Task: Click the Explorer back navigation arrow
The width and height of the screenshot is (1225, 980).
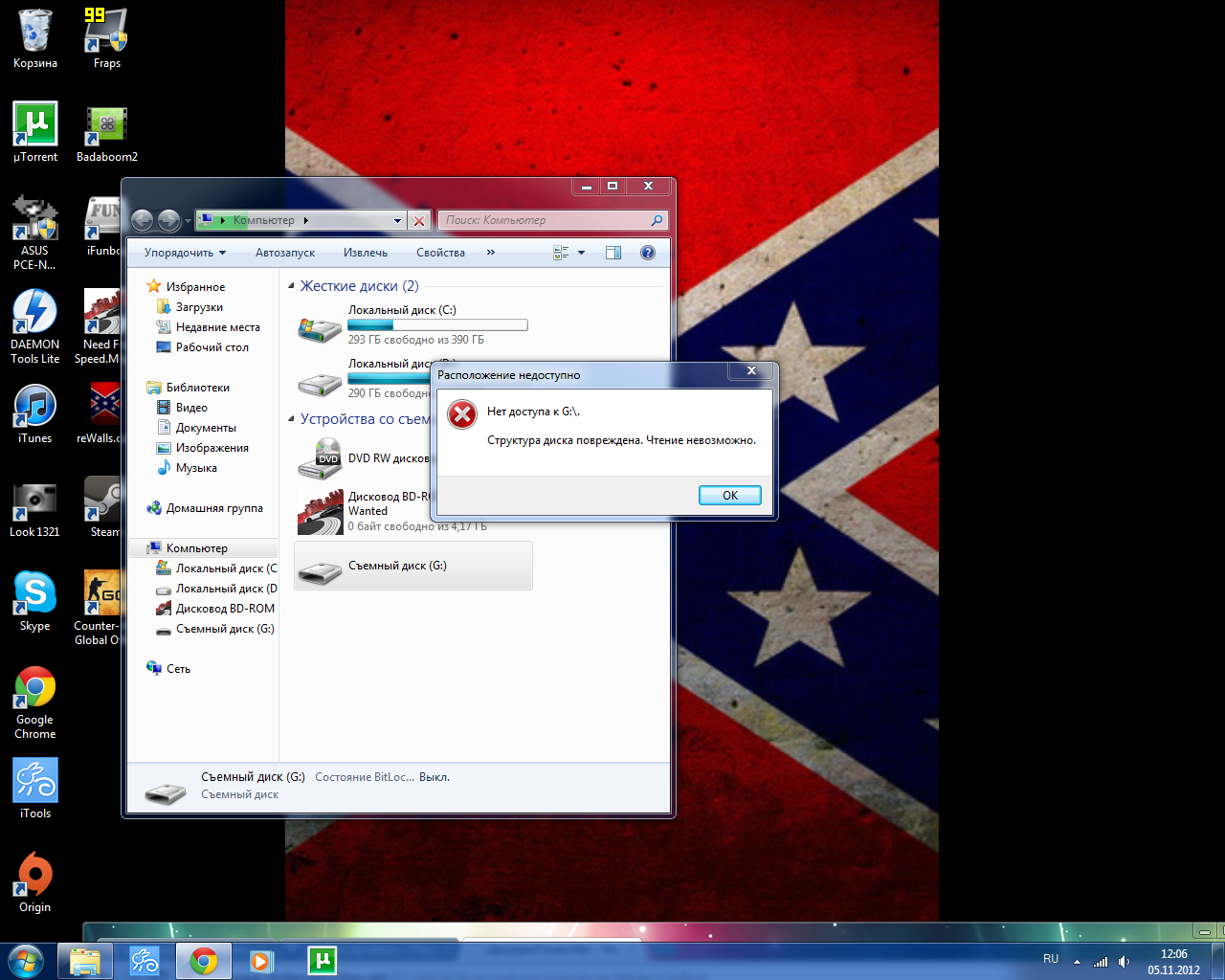Action: click(142, 220)
